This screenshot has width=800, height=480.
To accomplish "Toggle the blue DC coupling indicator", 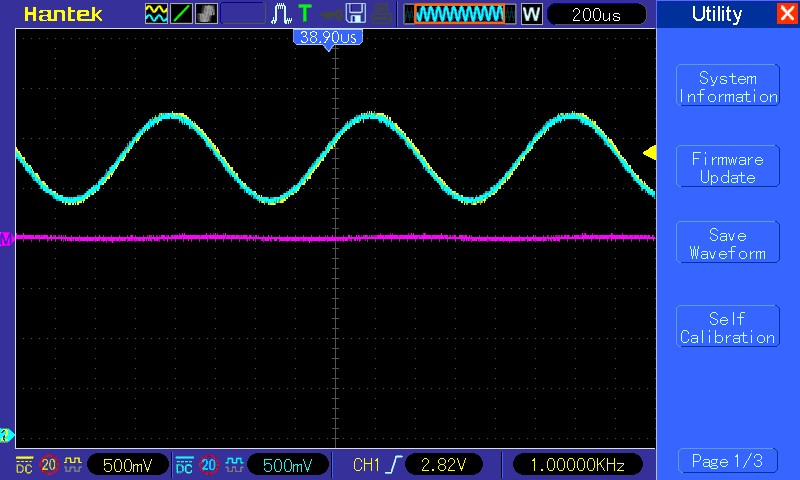I will coord(184,465).
